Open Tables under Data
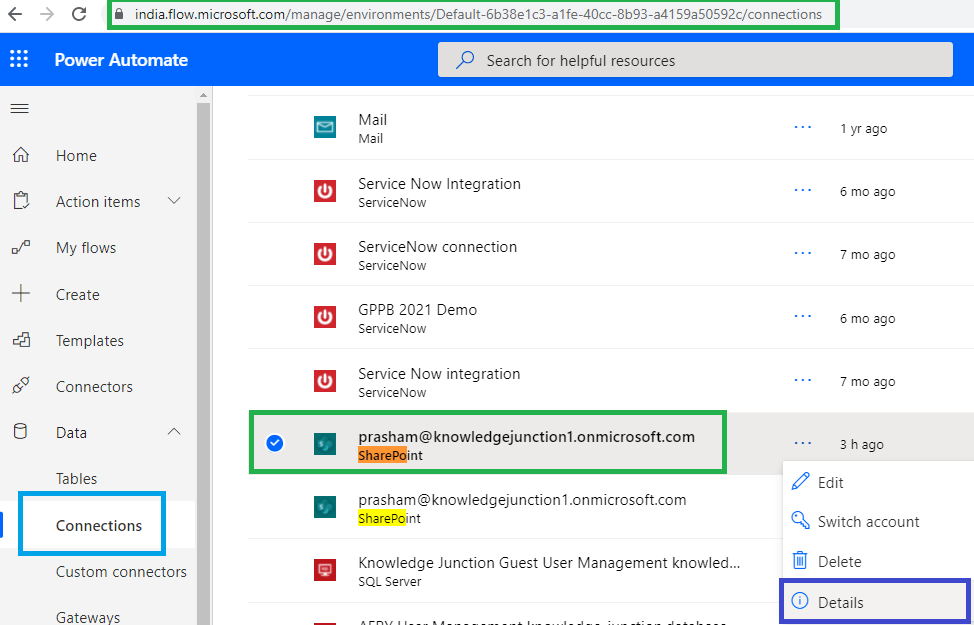The width and height of the screenshot is (974, 625). pyautogui.click(x=76, y=478)
